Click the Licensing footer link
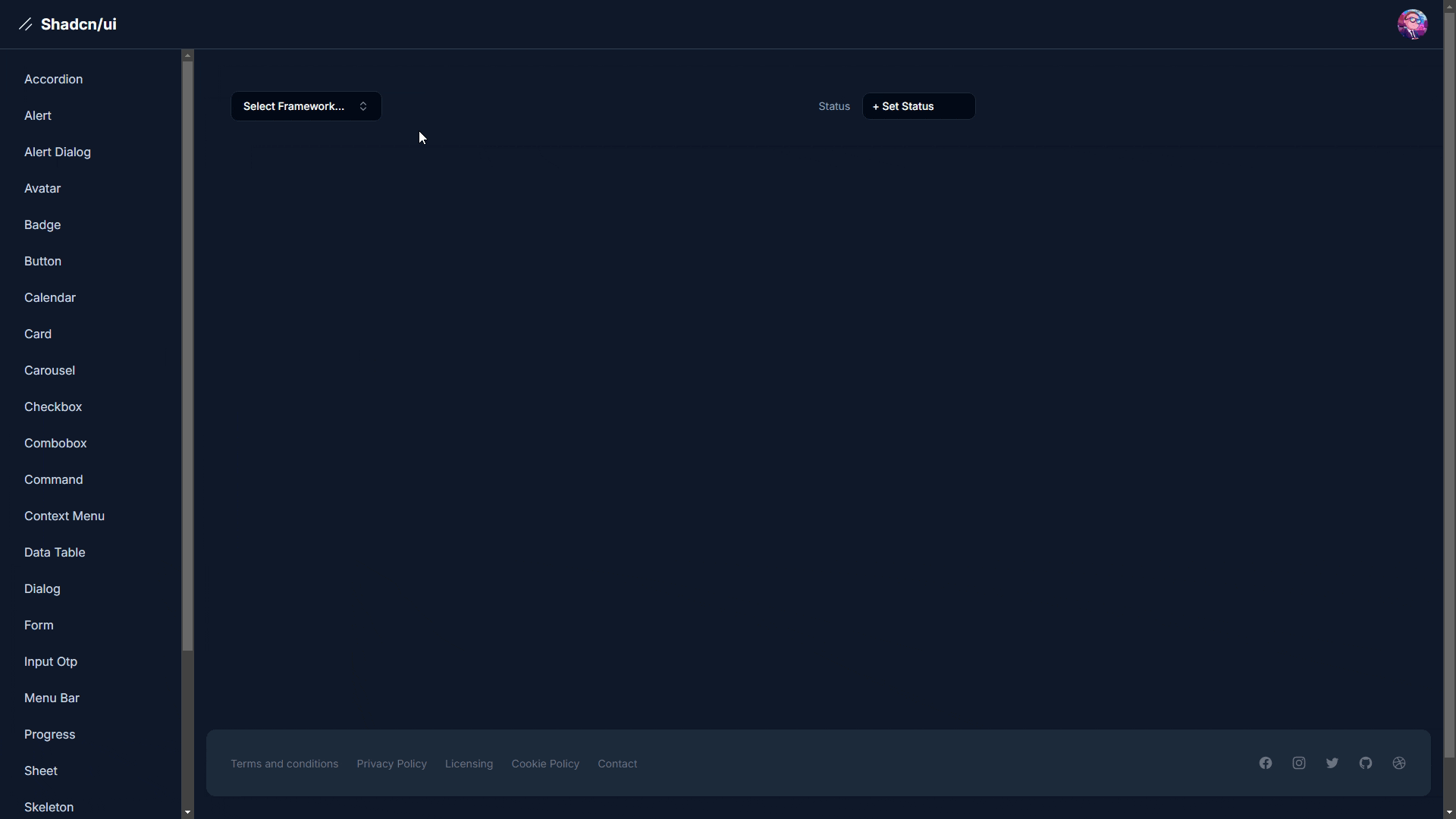This screenshot has height=819, width=1456. [x=469, y=763]
